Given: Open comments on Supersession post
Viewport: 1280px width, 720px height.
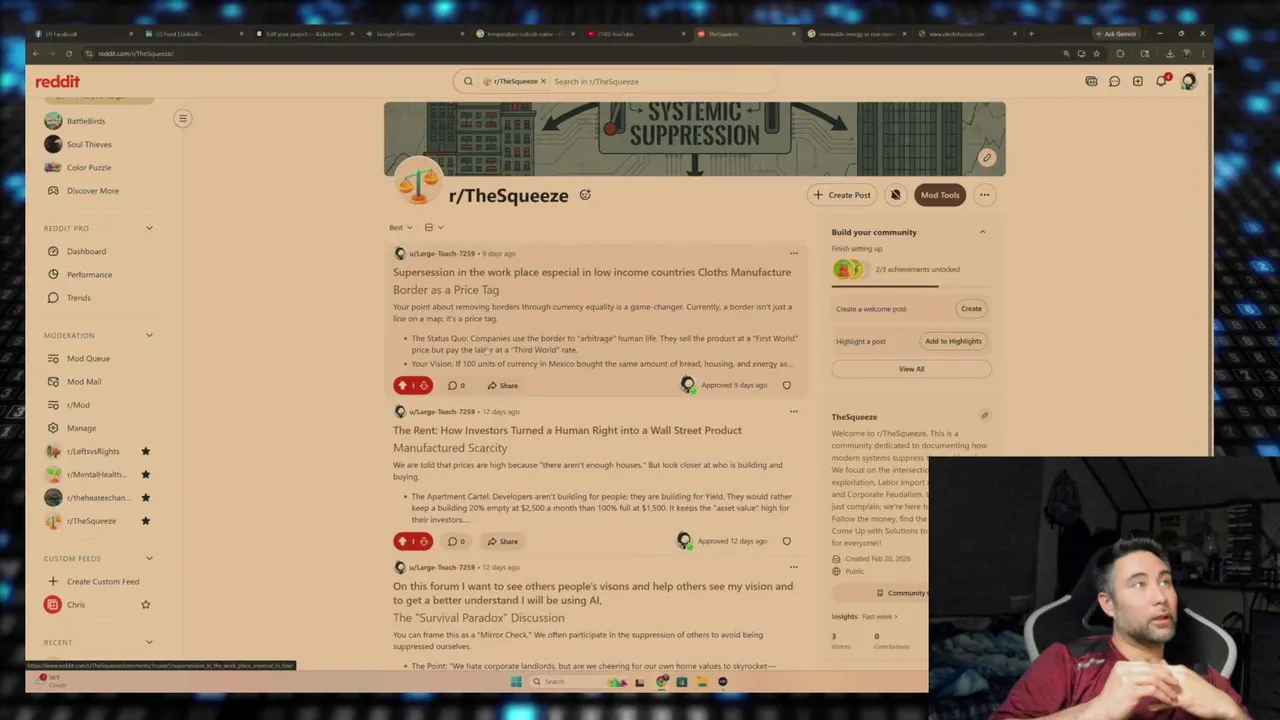Looking at the screenshot, I should tap(456, 385).
